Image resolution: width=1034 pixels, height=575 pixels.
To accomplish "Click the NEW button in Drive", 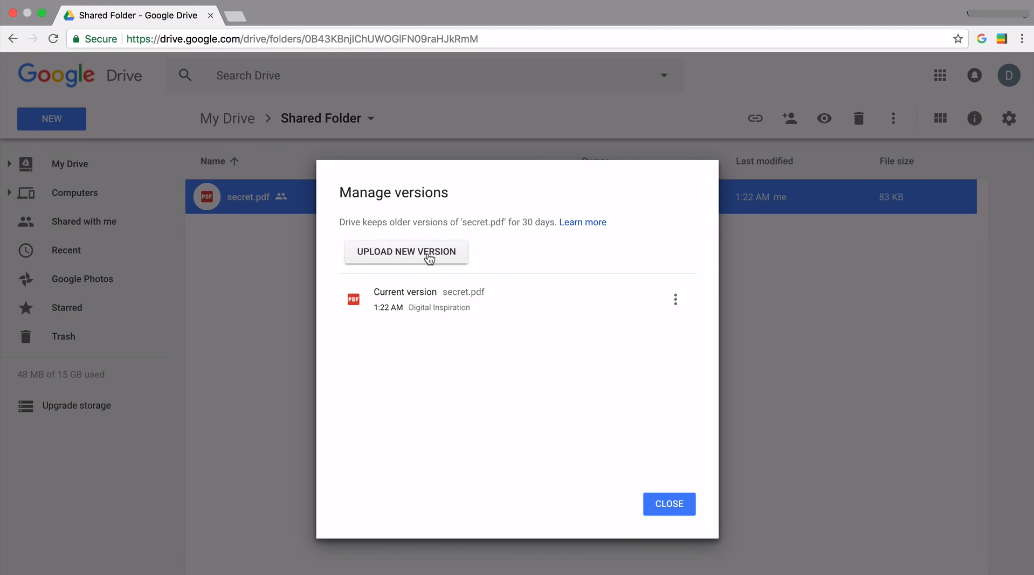I will click(51, 119).
